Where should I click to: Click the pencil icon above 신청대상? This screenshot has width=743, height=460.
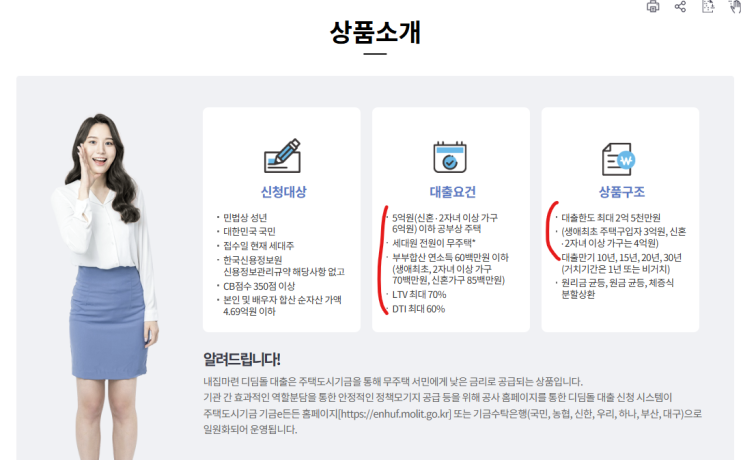(x=282, y=156)
